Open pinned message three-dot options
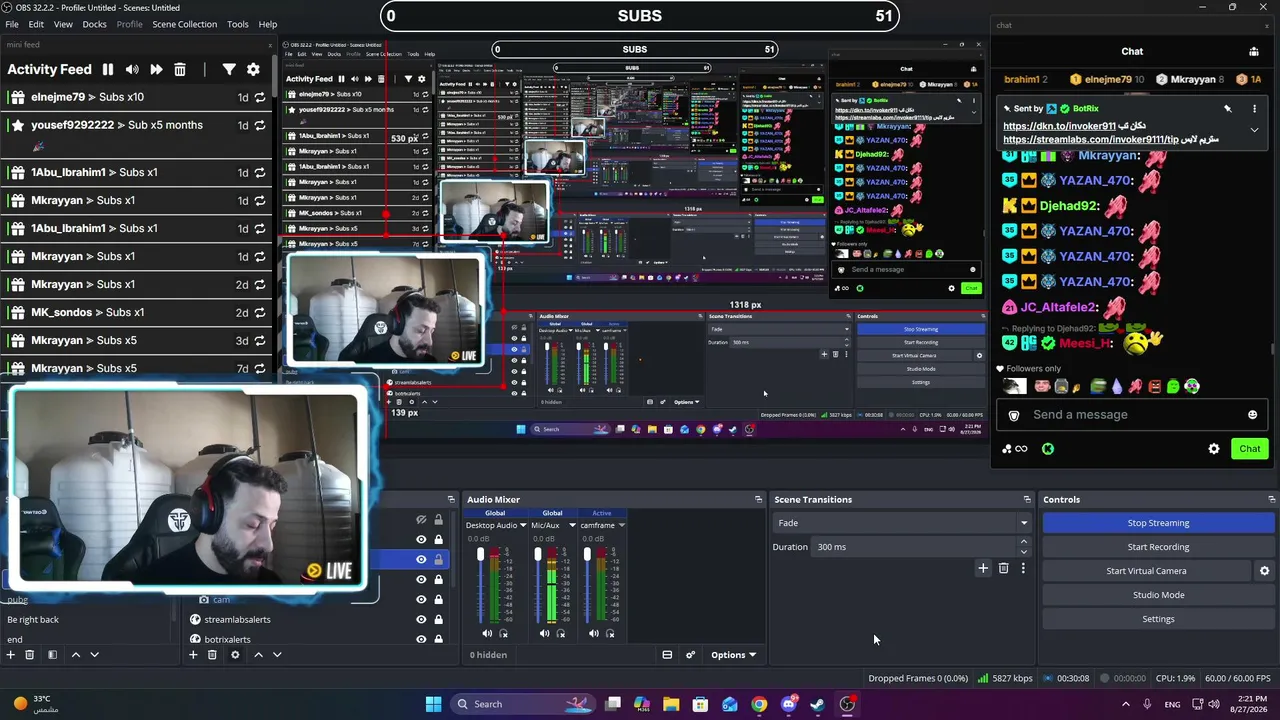 (1254, 108)
